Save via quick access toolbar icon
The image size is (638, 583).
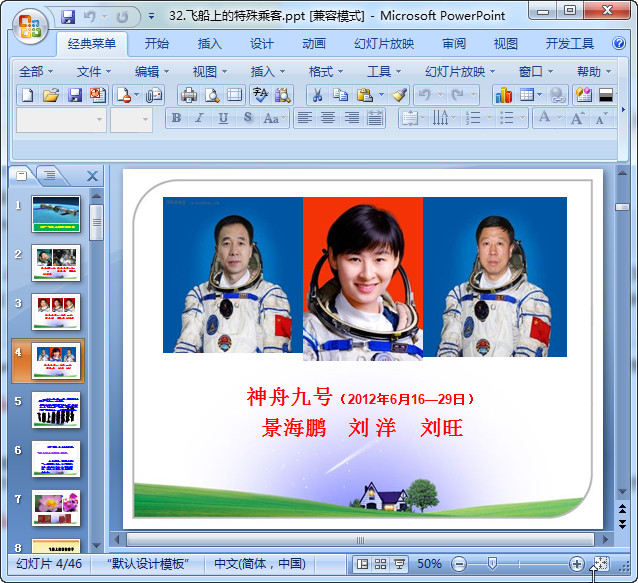coord(68,17)
